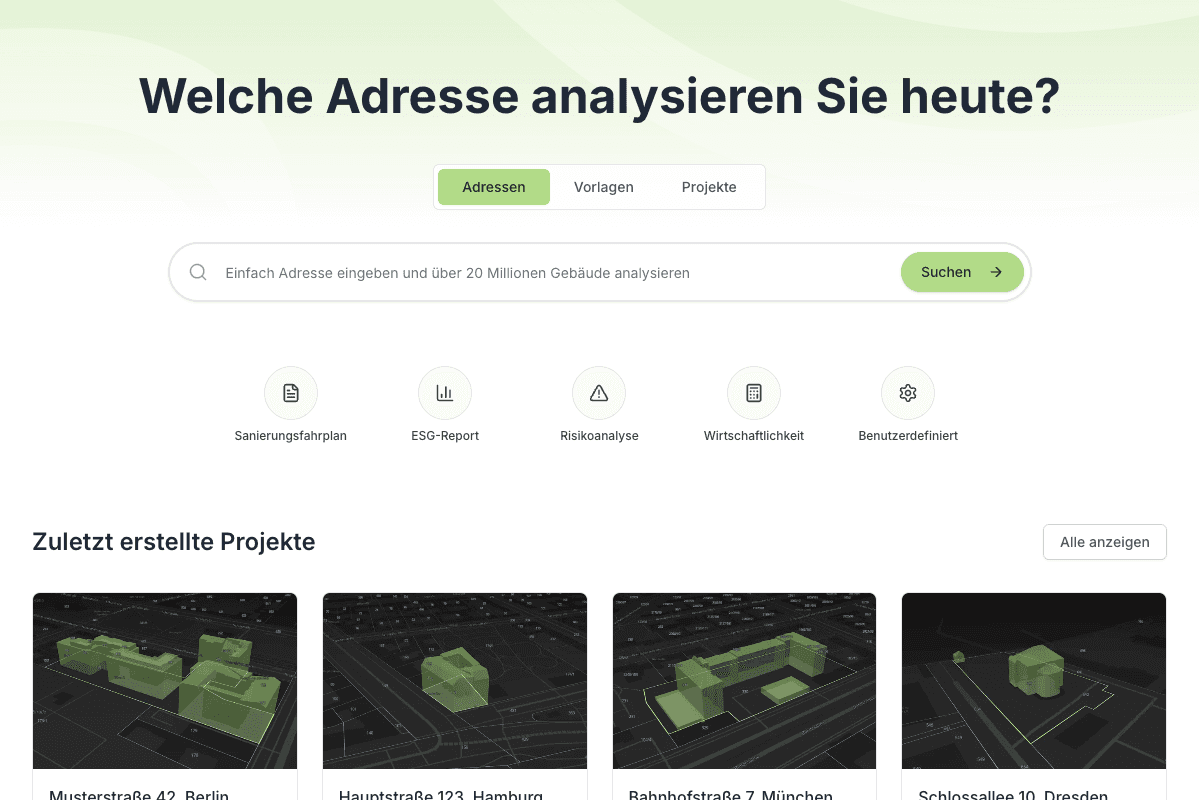1199x800 pixels.
Task: Click the Musterstraße 42 Berlin building preview
Action: (x=164, y=680)
